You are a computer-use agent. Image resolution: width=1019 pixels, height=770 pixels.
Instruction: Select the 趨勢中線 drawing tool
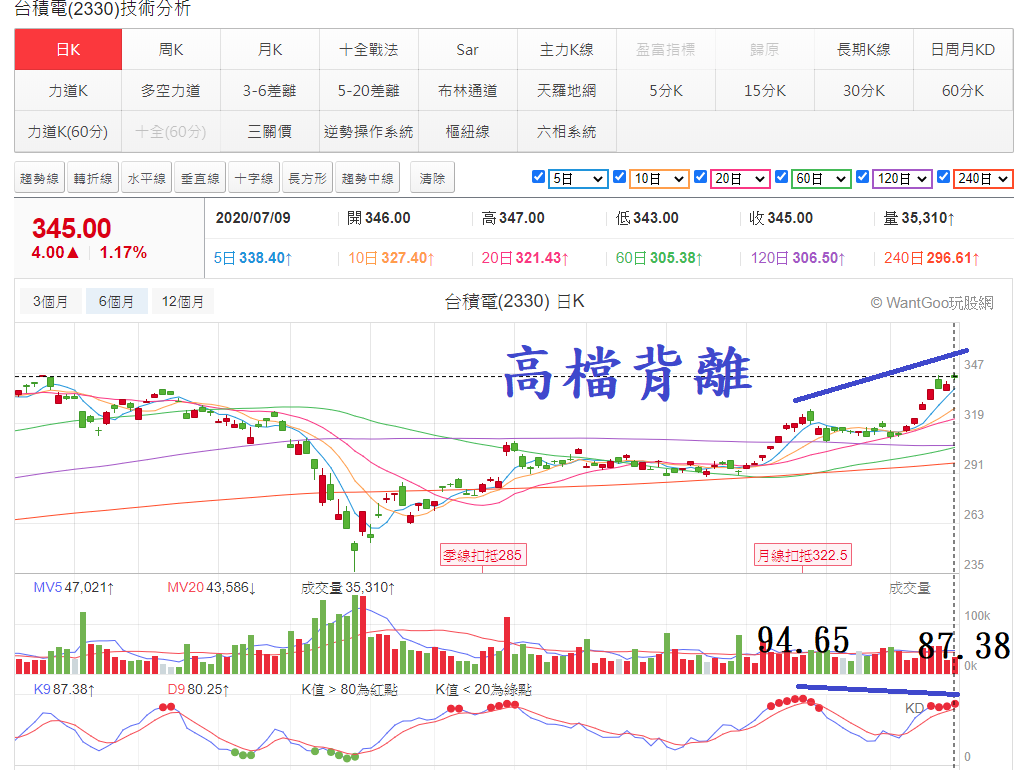pyautogui.click(x=368, y=178)
